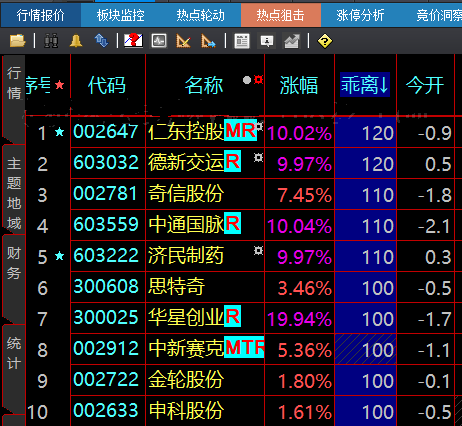Click the 7.45% gain value

pyautogui.click(x=305, y=195)
